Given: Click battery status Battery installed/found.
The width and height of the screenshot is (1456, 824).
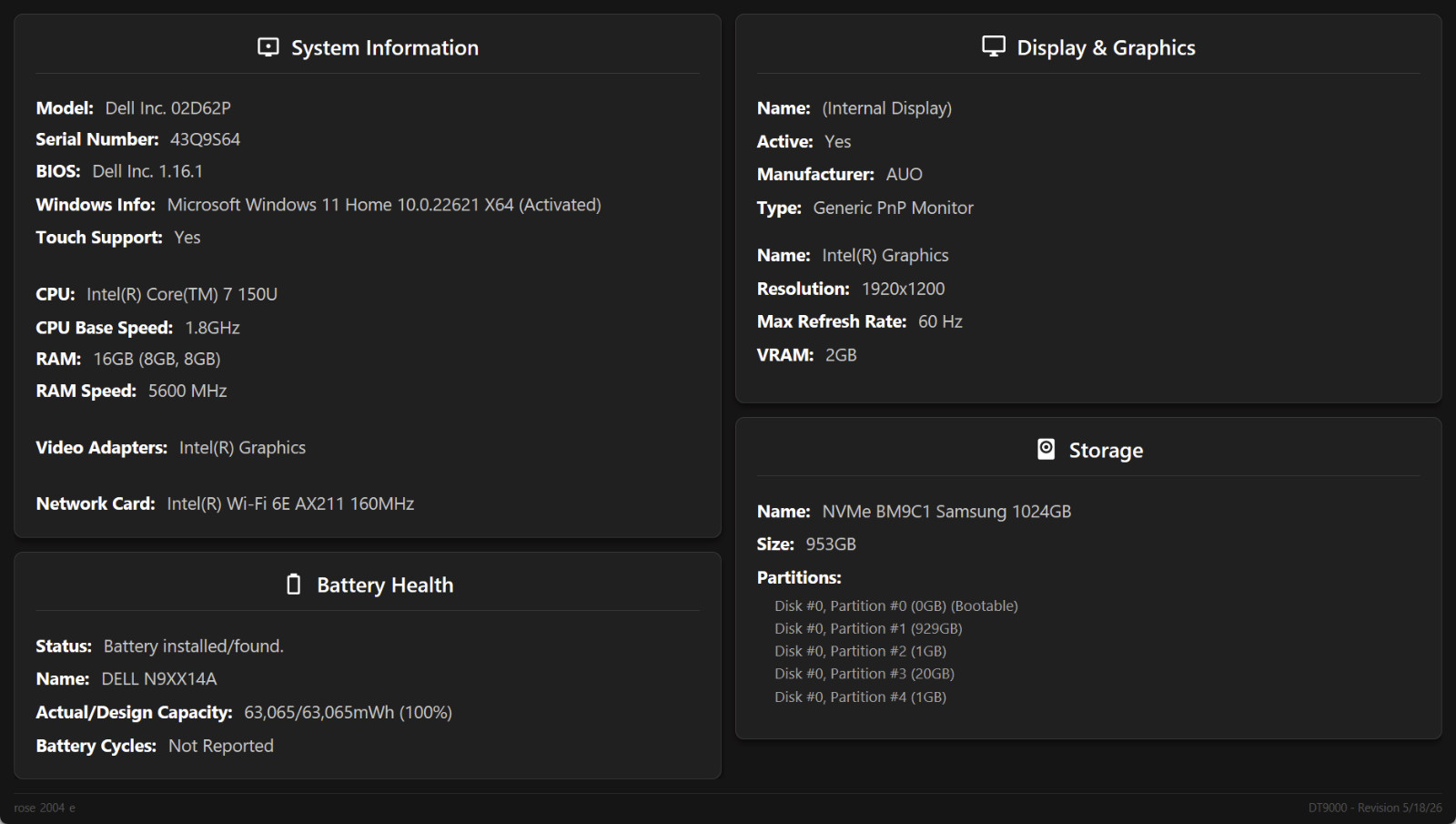Looking at the screenshot, I should (194, 646).
